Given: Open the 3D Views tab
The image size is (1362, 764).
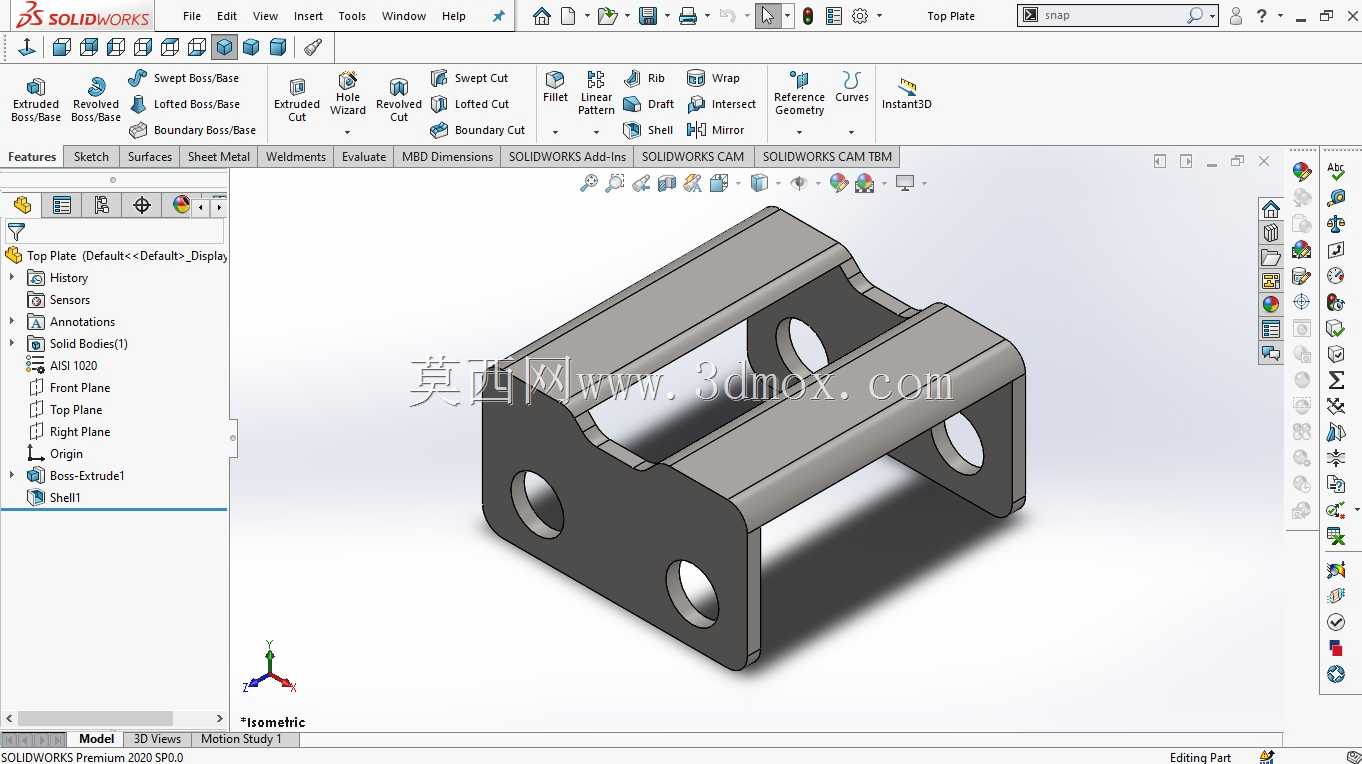Looking at the screenshot, I should [x=157, y=739].
